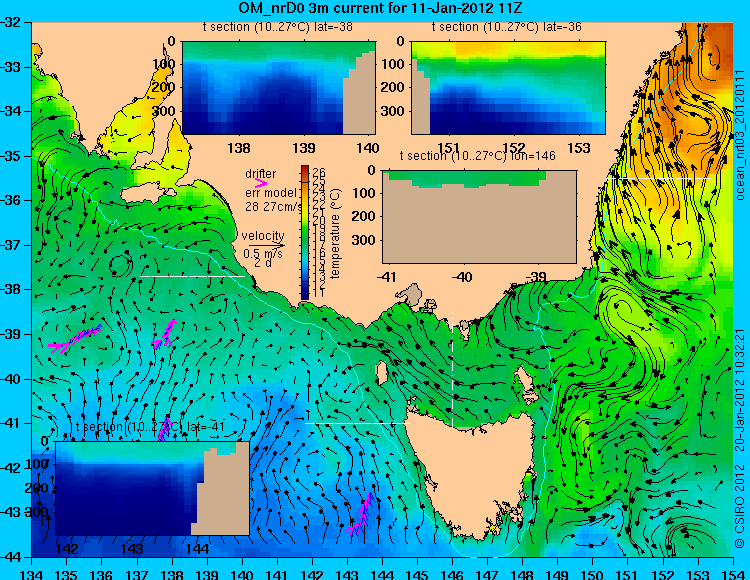Viewport: 750px width, 580px height.
Task: Click the '150' longitude axis label
Action: click(593, 574)
